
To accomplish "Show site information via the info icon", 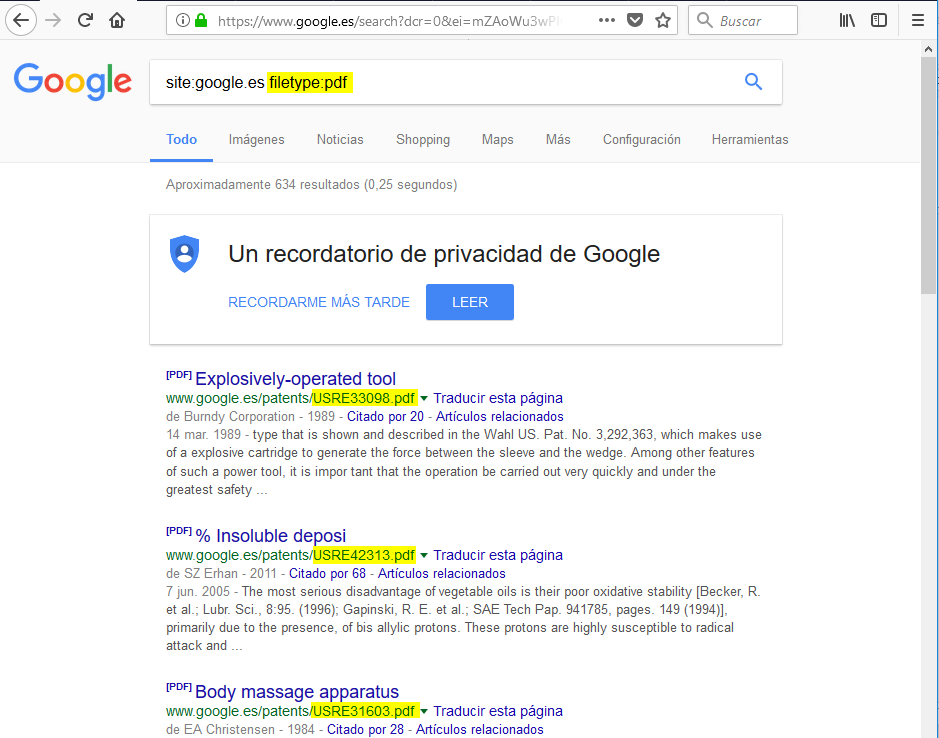I will [183, 20].
